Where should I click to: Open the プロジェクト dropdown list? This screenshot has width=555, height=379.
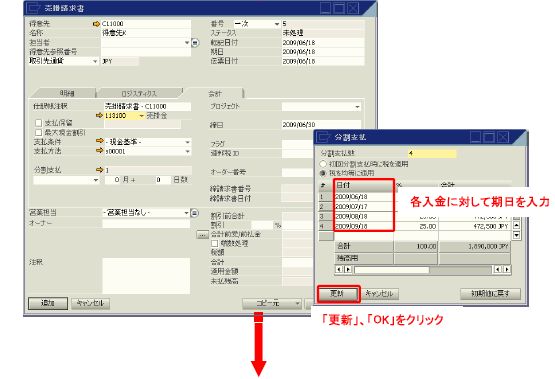357,107
